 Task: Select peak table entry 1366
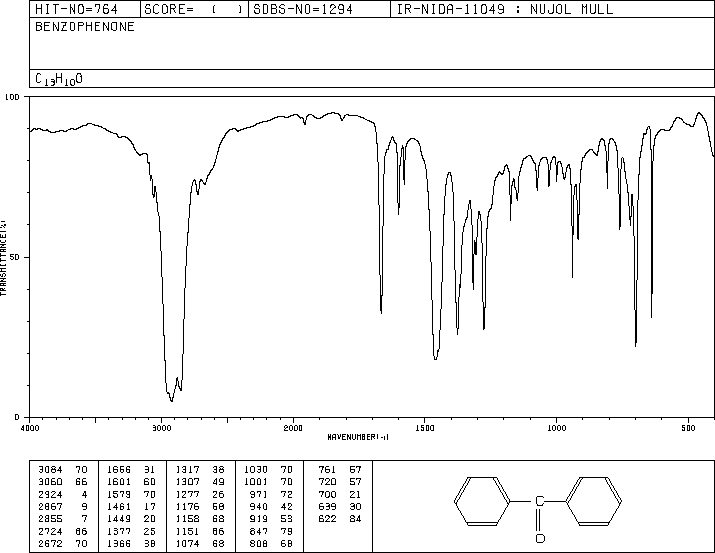(x=119, y=544)
